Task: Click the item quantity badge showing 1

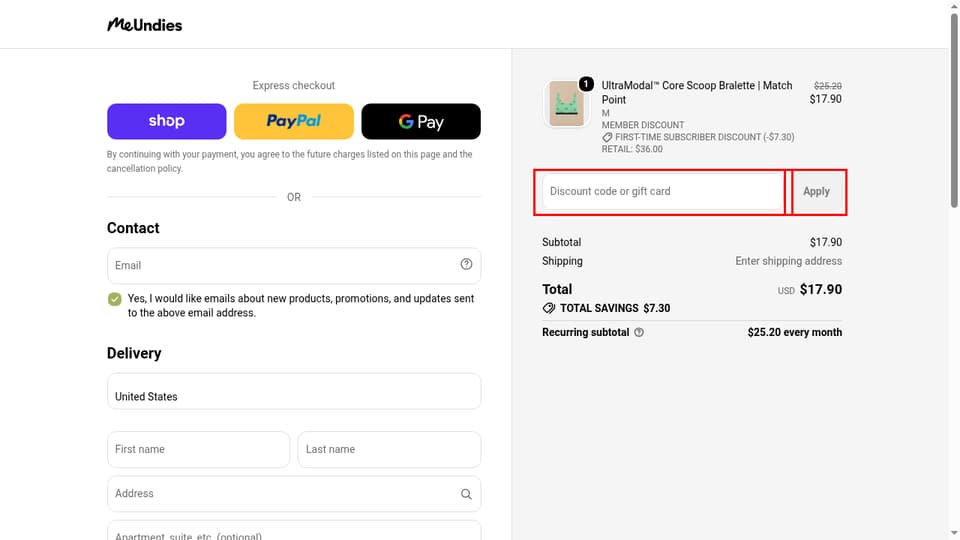Action: [586, 84]
